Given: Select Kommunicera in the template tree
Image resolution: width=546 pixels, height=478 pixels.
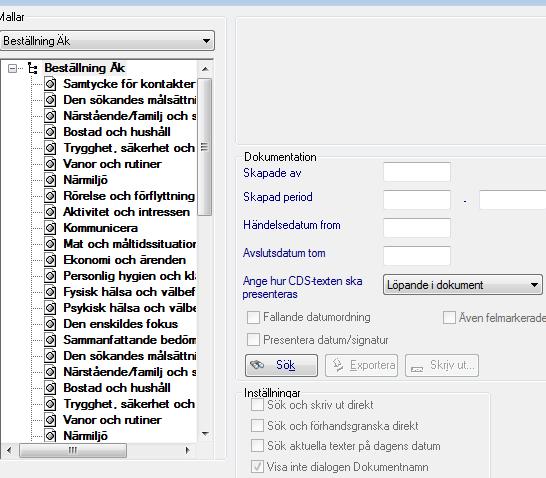Looking at the screenshot, I should (x=101, y=228).
